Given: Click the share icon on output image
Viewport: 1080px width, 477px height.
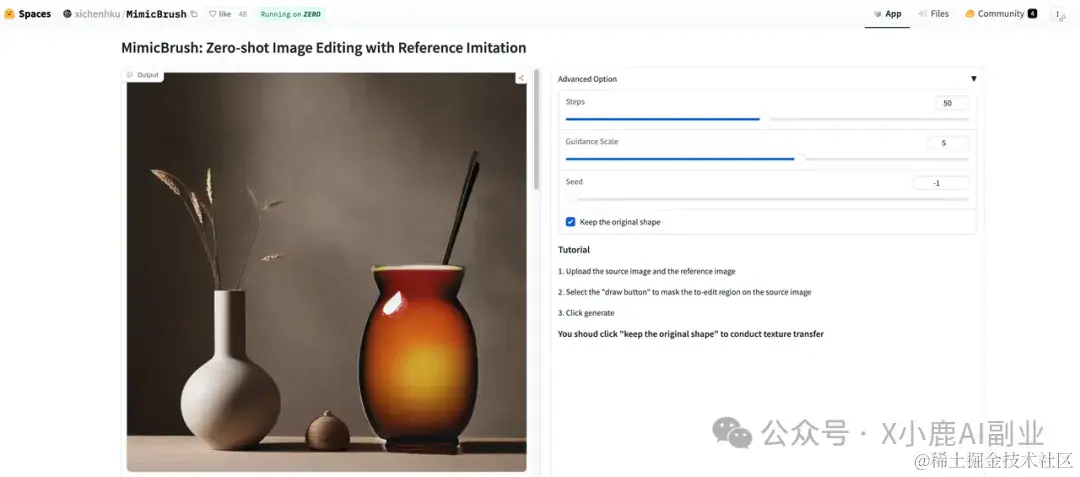Looking at the screenshot, I should click(521, 78).
